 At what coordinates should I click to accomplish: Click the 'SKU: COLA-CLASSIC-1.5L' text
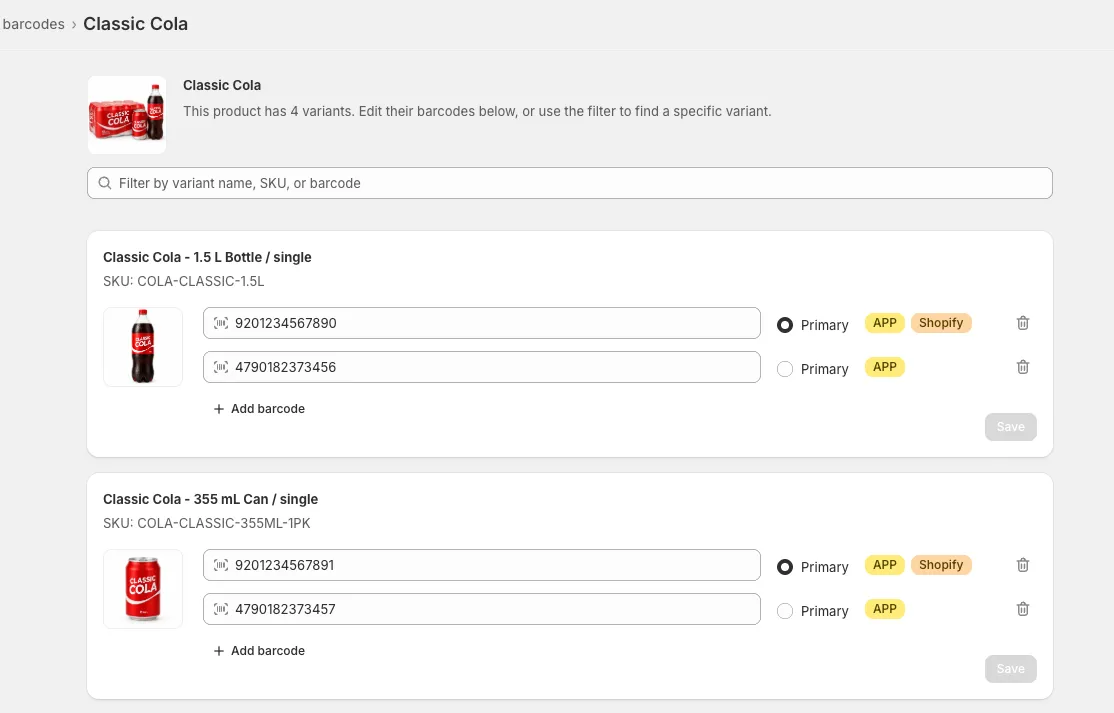point(183,281)
